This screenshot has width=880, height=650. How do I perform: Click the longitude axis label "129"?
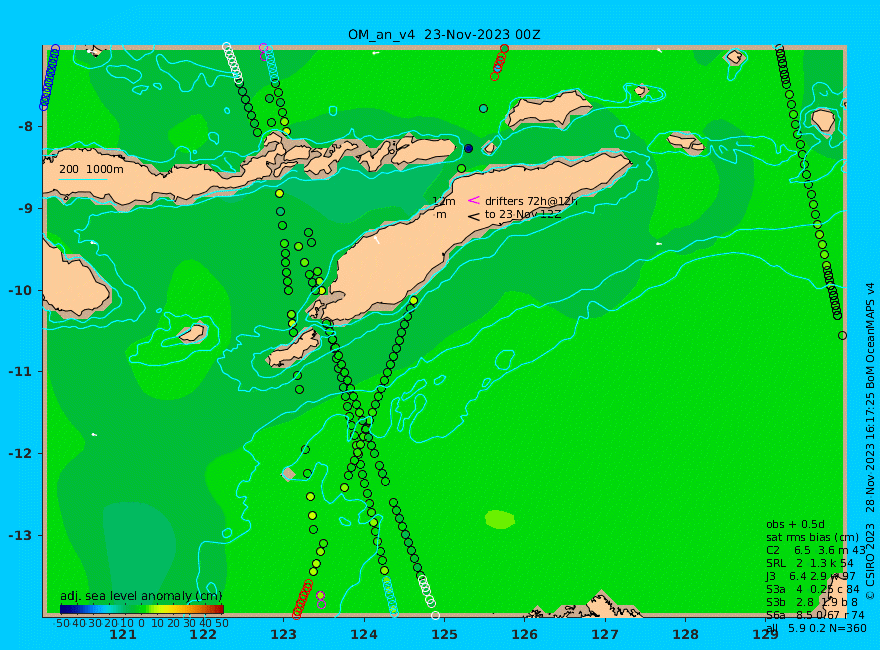point(766,635)
